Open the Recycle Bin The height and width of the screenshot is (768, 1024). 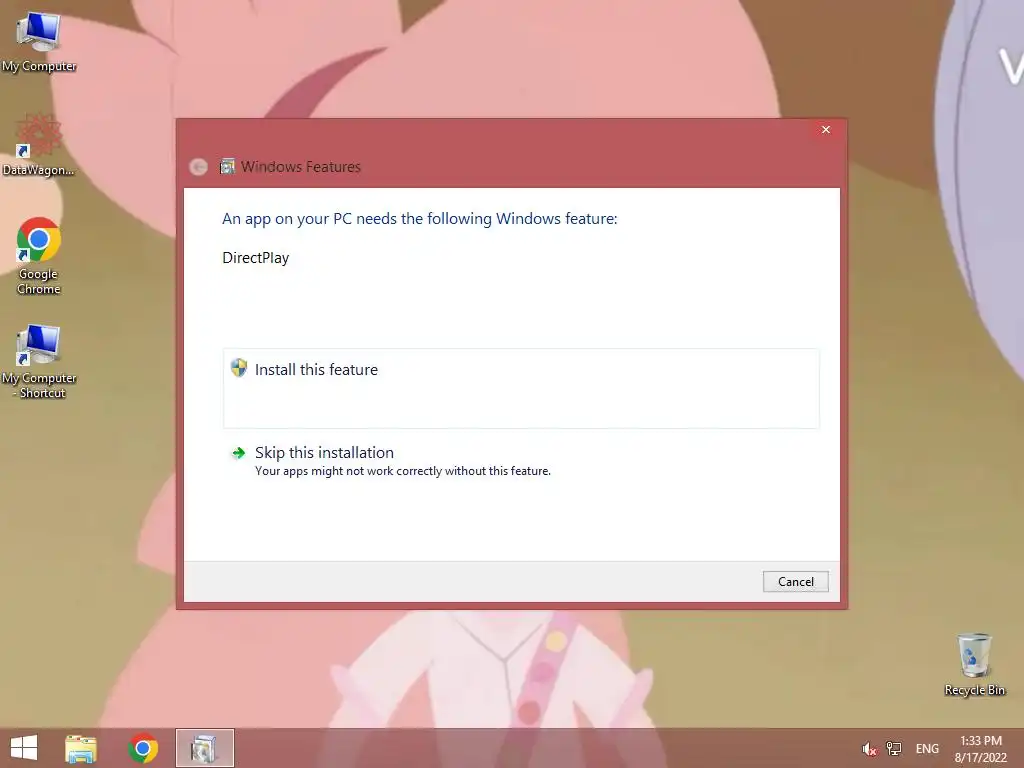coord(974,664)
